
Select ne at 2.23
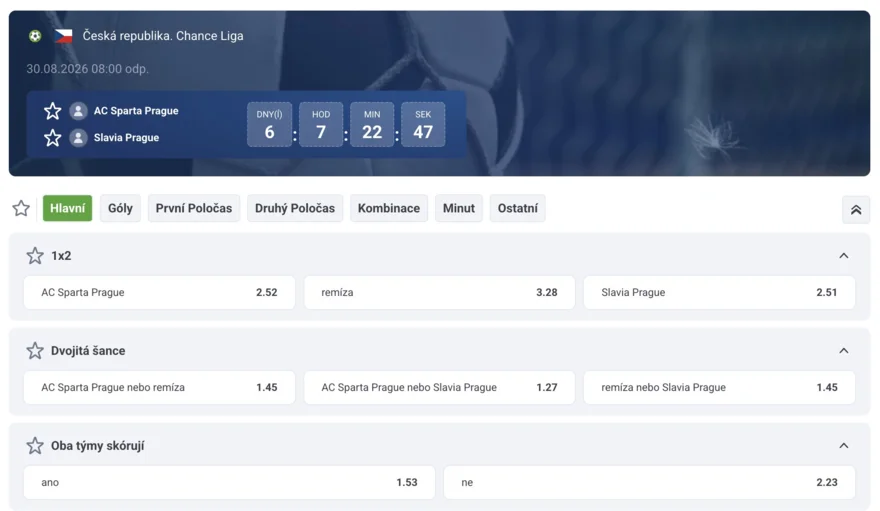[x=649, y=482]
